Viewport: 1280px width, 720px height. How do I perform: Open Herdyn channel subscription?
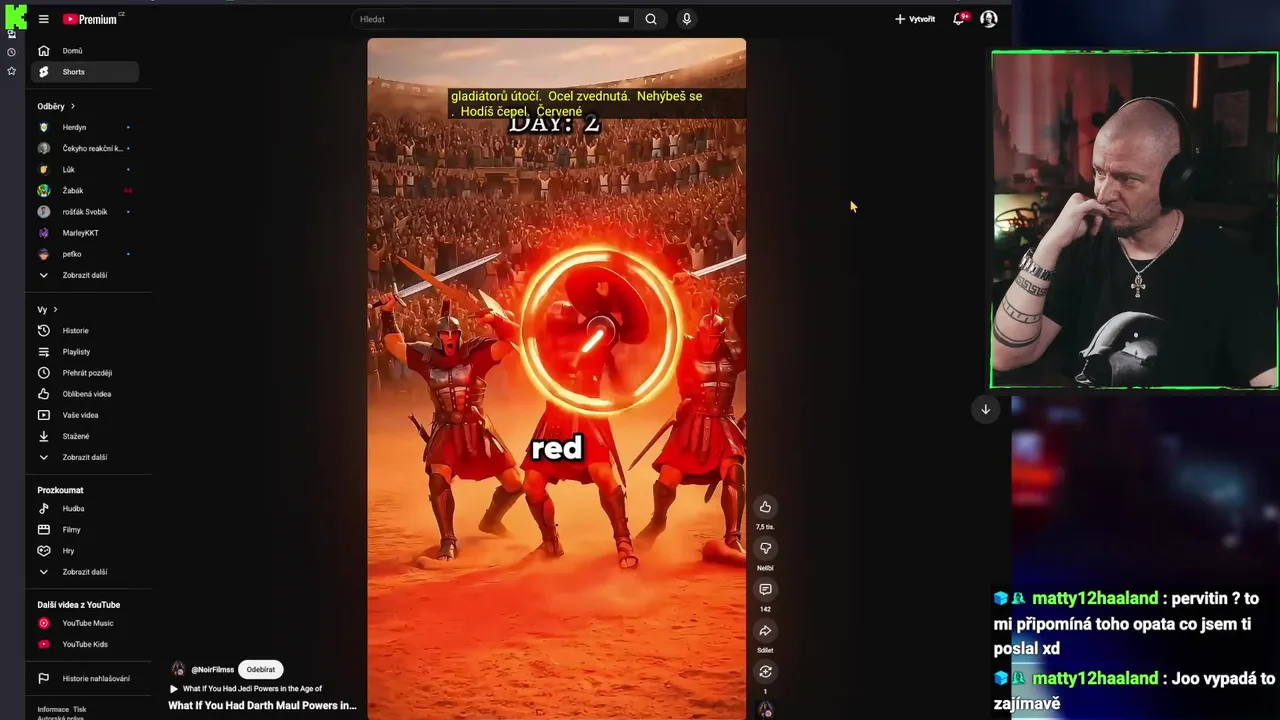[x=85, y=127]
